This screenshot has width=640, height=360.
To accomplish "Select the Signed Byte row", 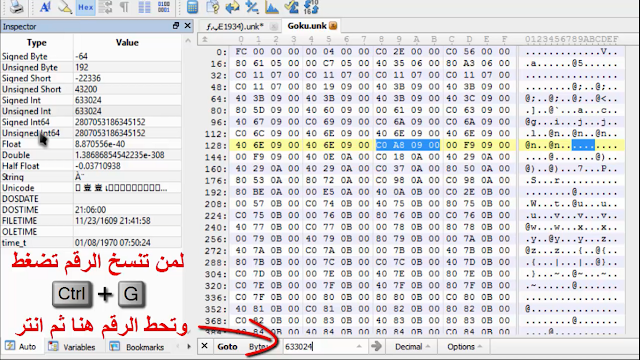I will point(91,56).
